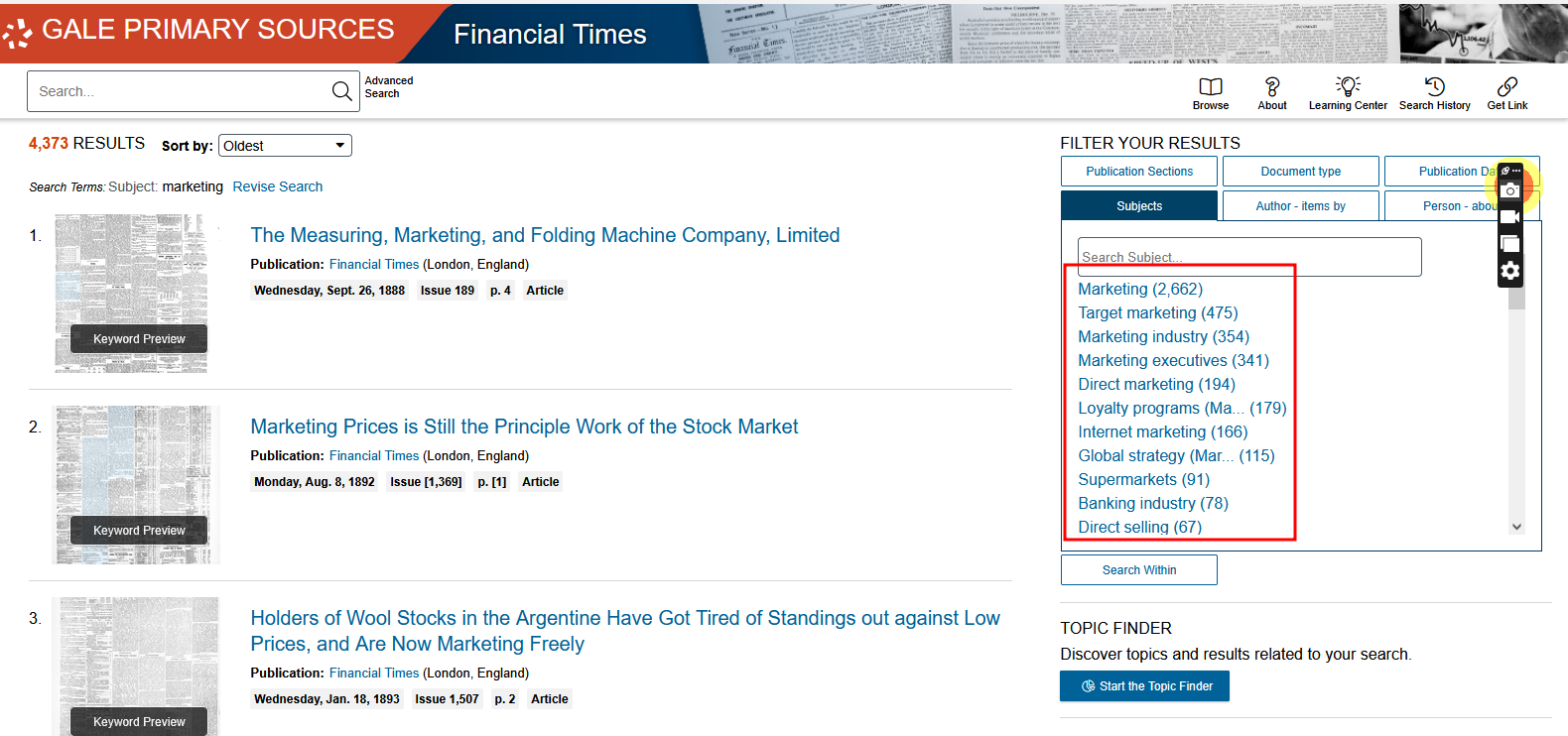This screenshot has height=736, width=1568.
Task: Open Search History clock icon
Action: pyautogui.click(x=1434, y=87)
